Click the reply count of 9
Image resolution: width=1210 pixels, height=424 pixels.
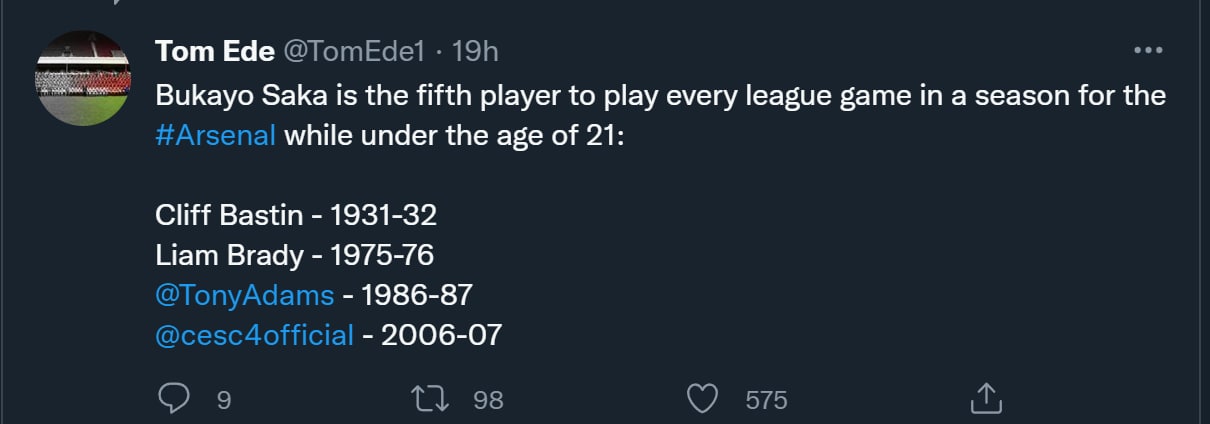tap(224, 400)
